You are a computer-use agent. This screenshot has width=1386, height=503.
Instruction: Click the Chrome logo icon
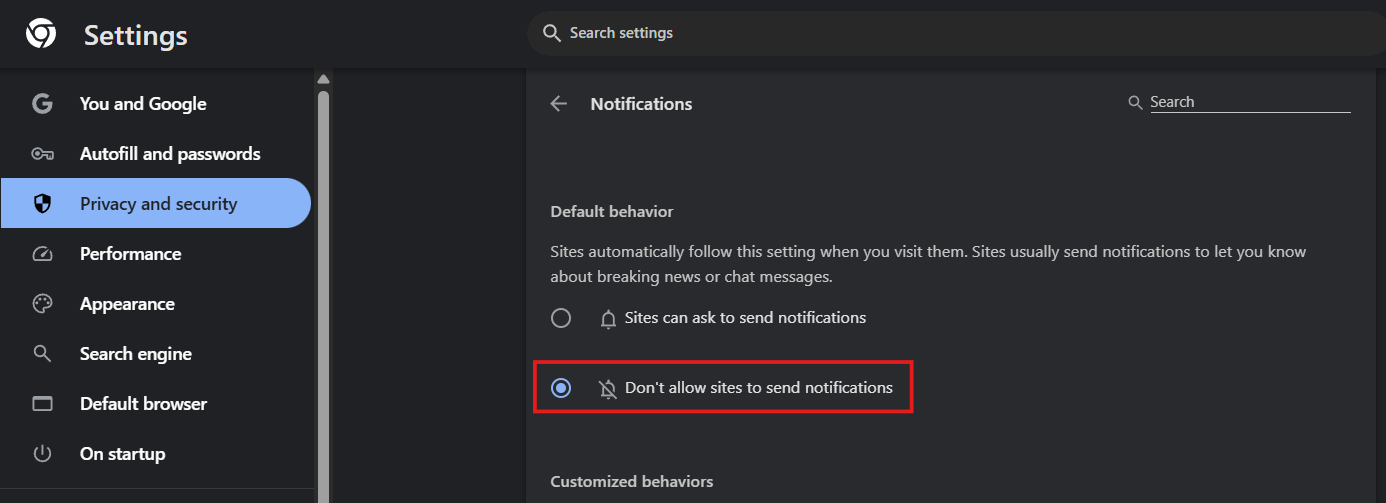(41, 35)
